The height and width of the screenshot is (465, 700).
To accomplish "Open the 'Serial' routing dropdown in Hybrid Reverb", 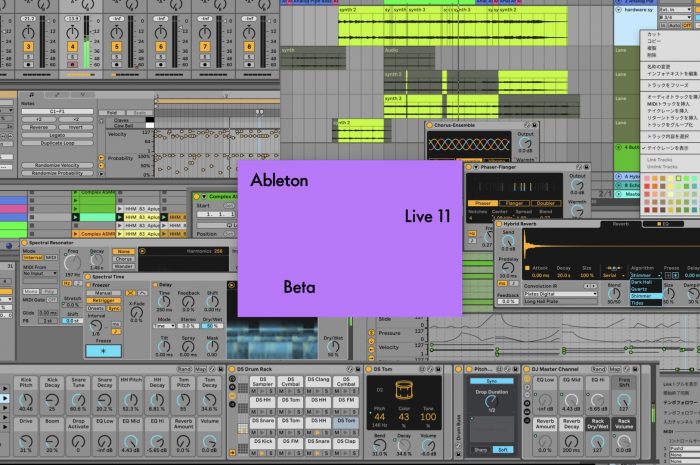I will point(612,275).
